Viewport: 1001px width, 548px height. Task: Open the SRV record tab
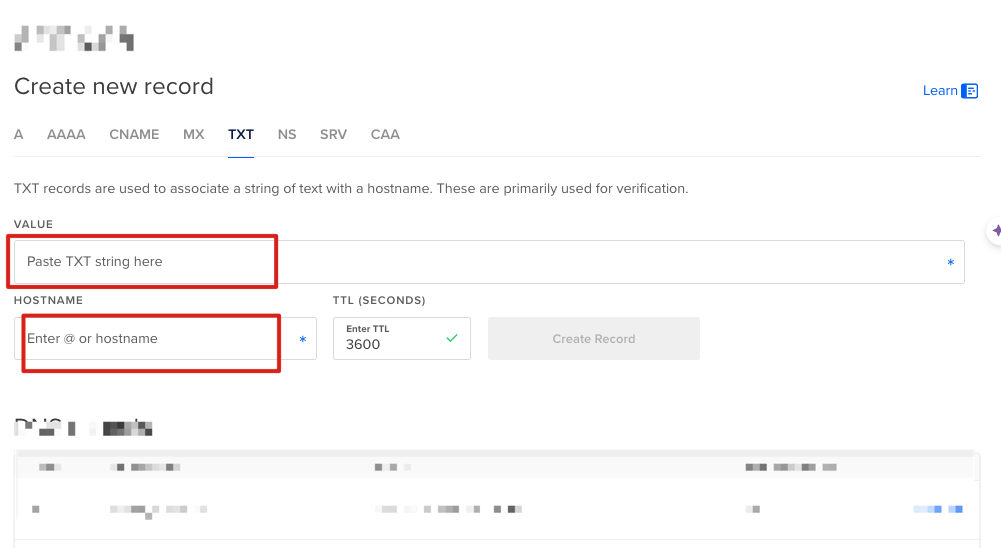pyautogui.click(x=333, y=134)
